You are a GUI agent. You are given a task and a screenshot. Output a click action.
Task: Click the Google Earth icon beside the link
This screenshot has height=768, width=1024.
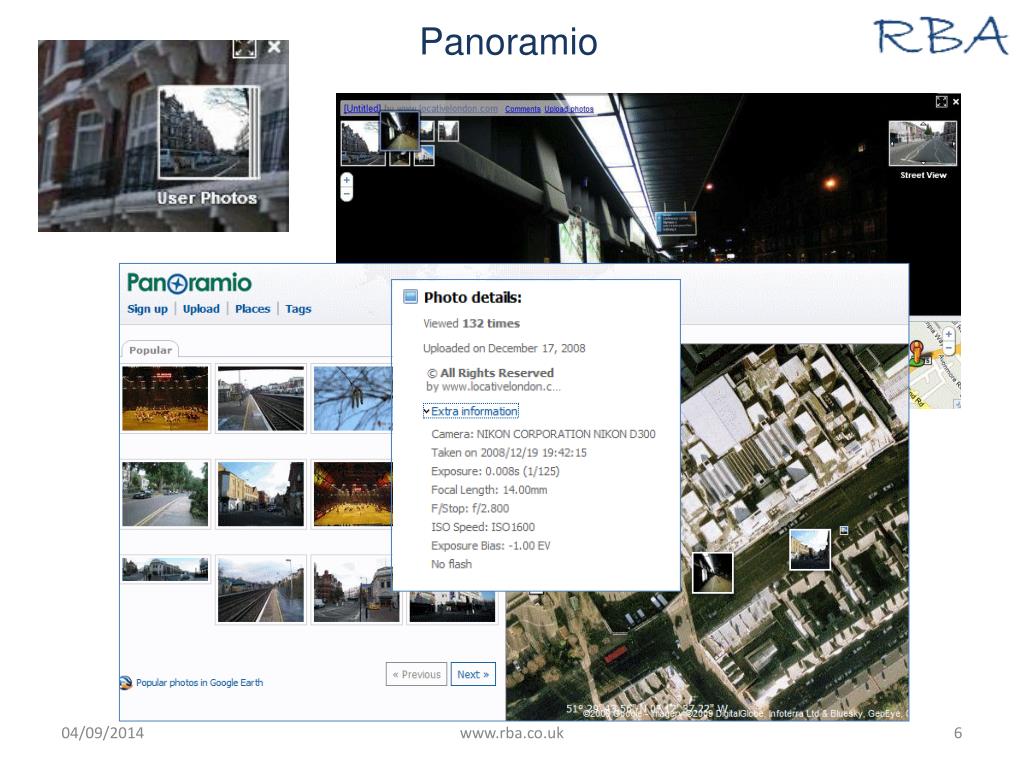[x=126, y=682]
